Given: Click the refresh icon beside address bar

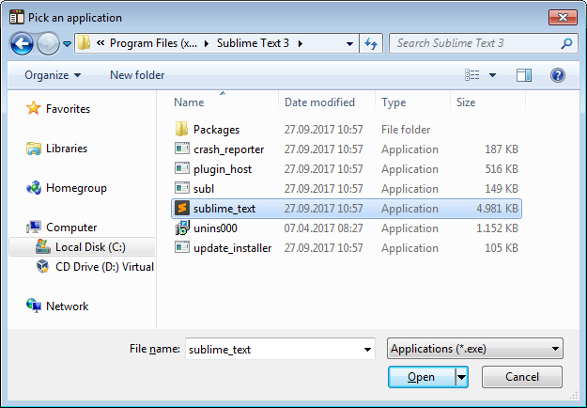Looking at the screenshot, I should point(371,43).
